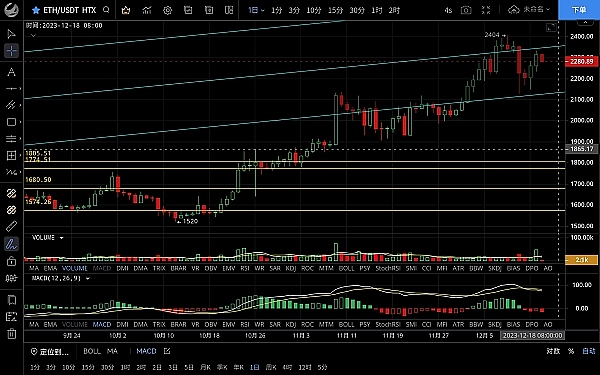Click the 4s refresh label in toolbar
Viewport: 600px width, 375px height.
tap(448, 10)
